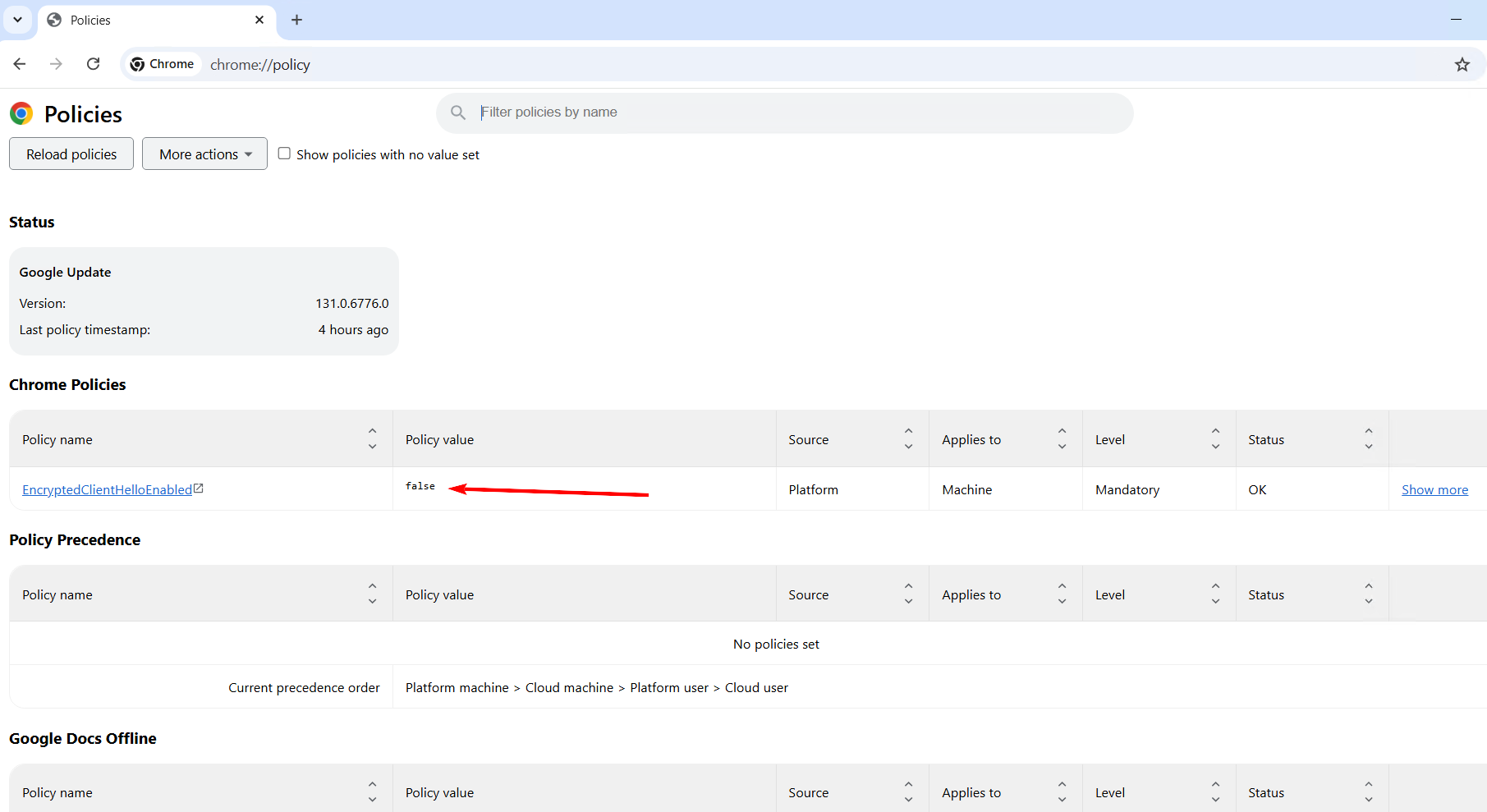Open the tab search chevron
The height and width of the screenshot is (812, 1487).
click(x=17, y=20)
